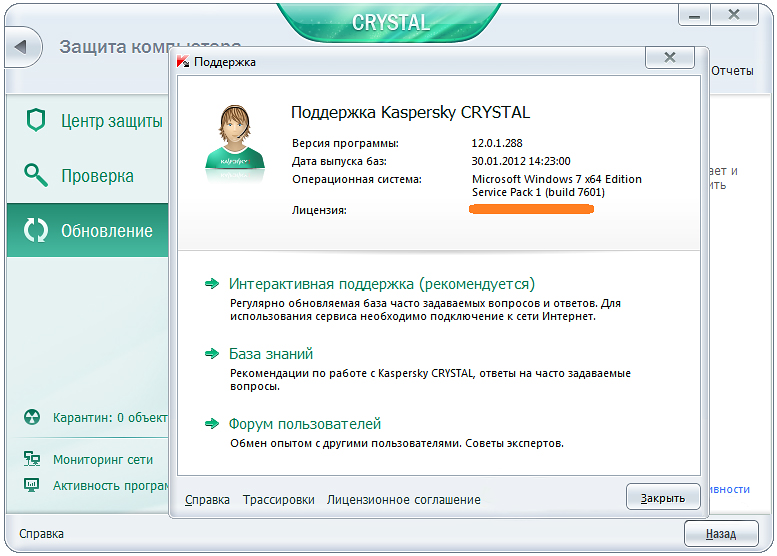The width and height of the screenshot is (777, 556).
Task: Click the back arrow in the main window
Action: (x=21, y=47)
